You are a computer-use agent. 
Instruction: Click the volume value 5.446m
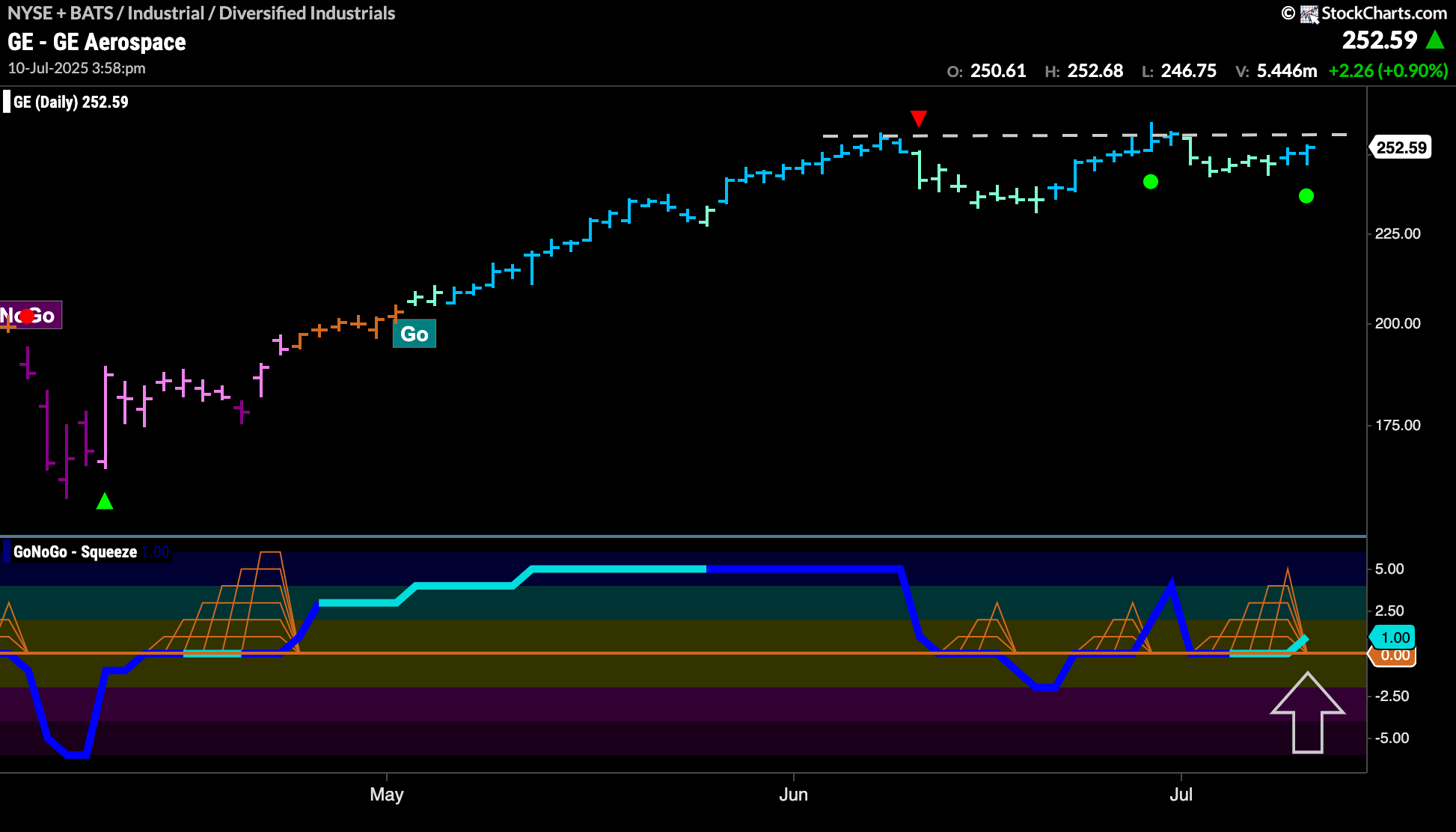1287,71
